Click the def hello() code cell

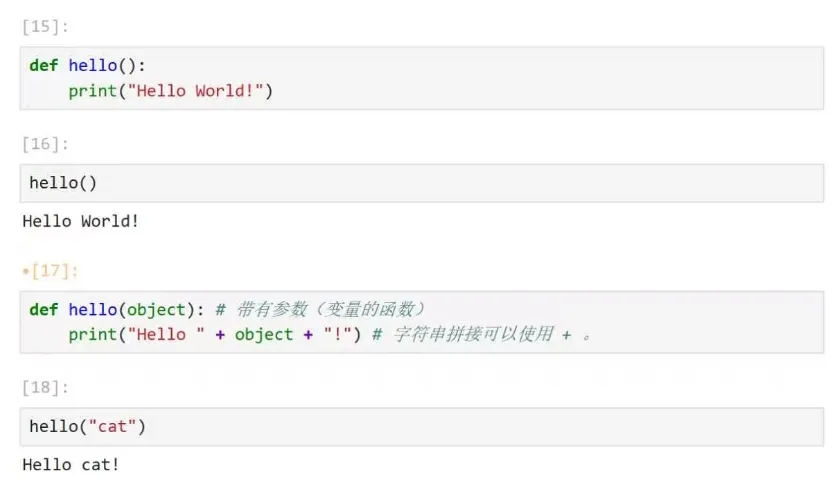click(x=422, y=78)
